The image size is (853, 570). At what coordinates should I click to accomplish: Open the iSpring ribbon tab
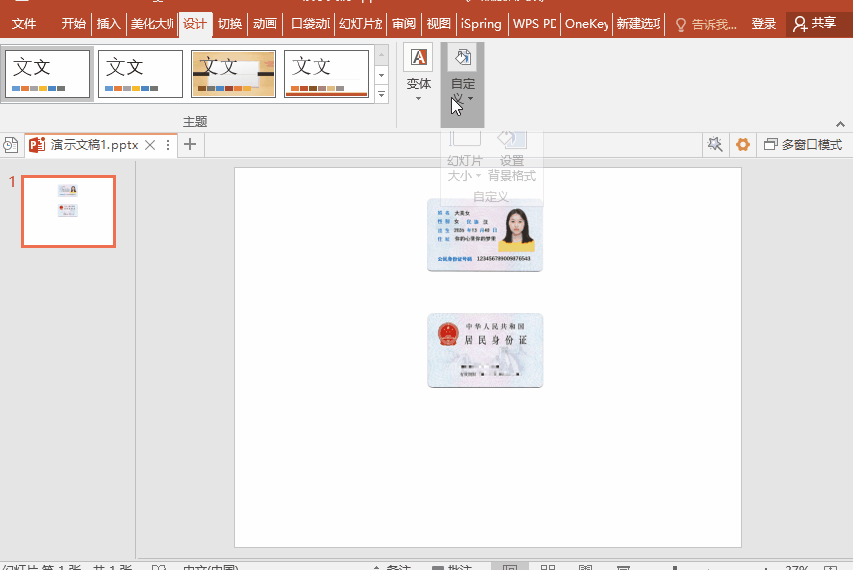coord(481,24)
